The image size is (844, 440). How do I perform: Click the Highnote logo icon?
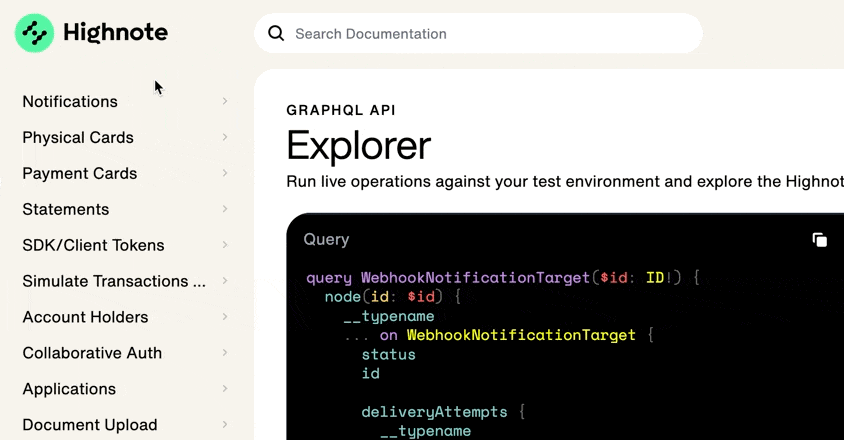35,33
